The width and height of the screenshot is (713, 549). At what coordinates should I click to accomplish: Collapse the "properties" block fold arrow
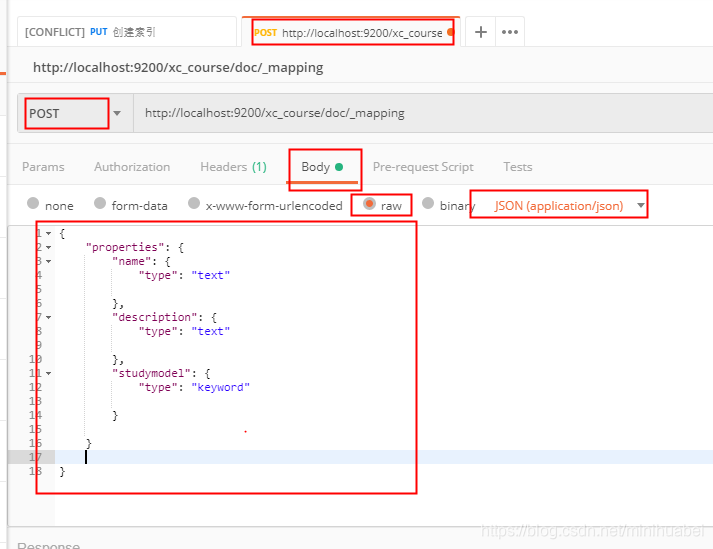[48, 247]
